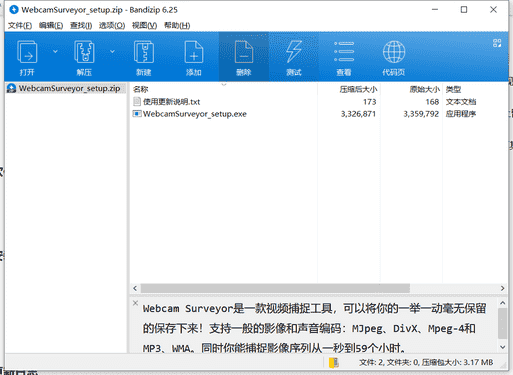This screenshot has width=513, height=375.
Task: Click the comment panel scroll up arrow
Action: (x=503, y=303)
